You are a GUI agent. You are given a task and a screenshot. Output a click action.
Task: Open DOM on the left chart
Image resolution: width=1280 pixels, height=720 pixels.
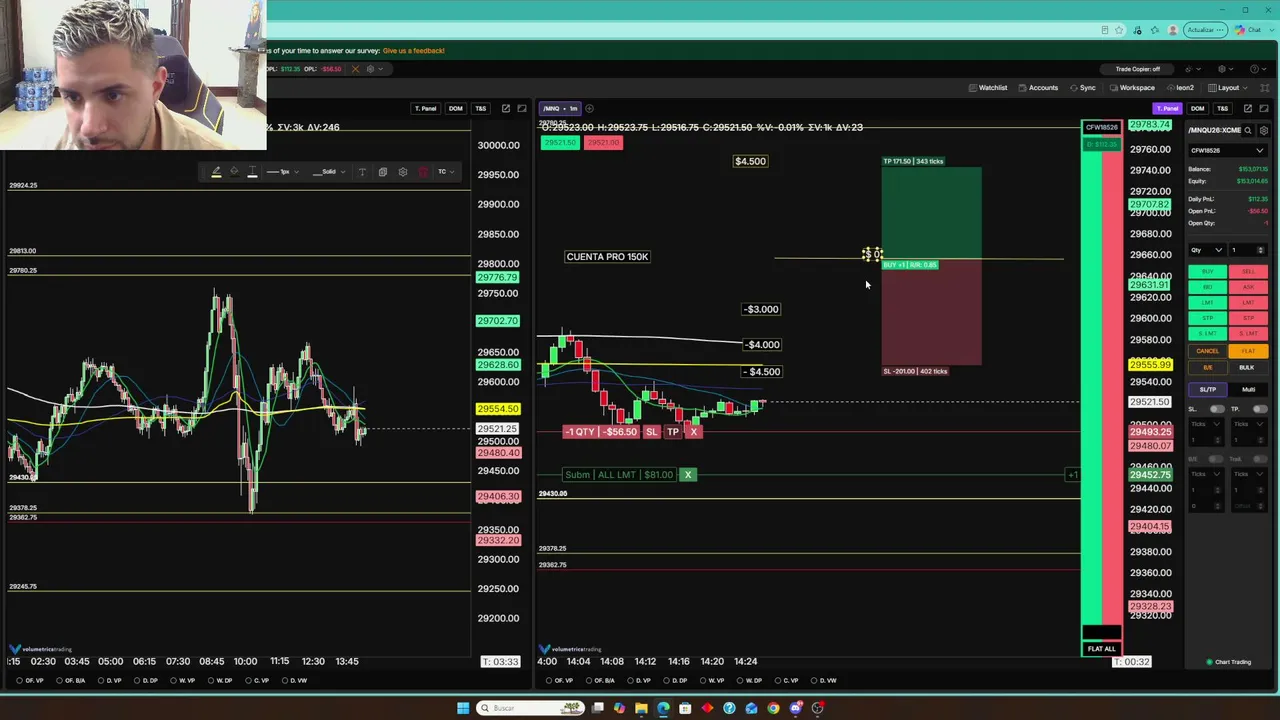click(x=456, y=108)
